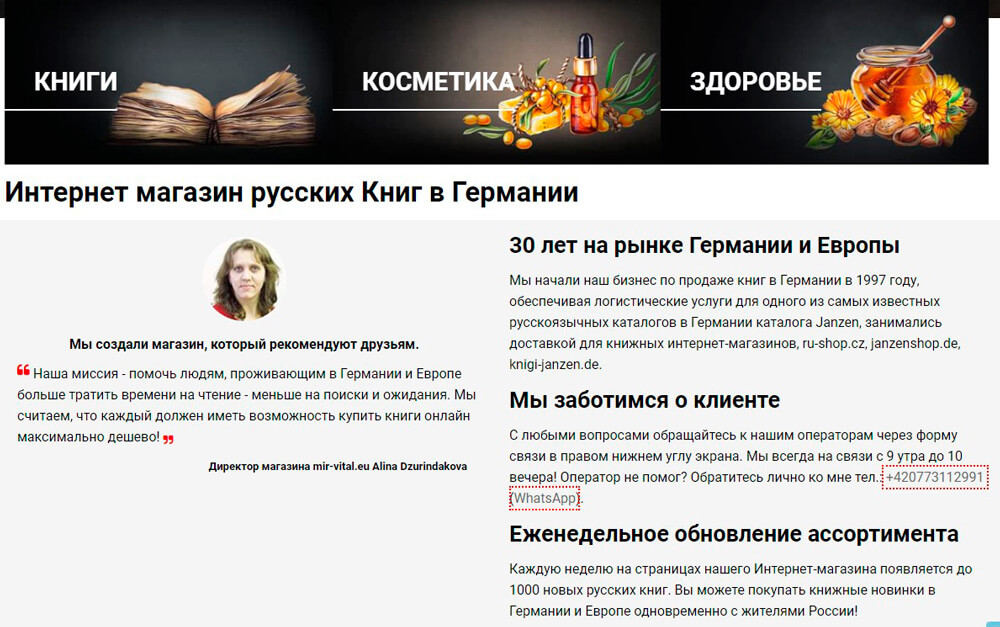The height and width of the screenshot is (627, 1000).
Task: Call the phone number +420773112991
Action: coord(935,477)
